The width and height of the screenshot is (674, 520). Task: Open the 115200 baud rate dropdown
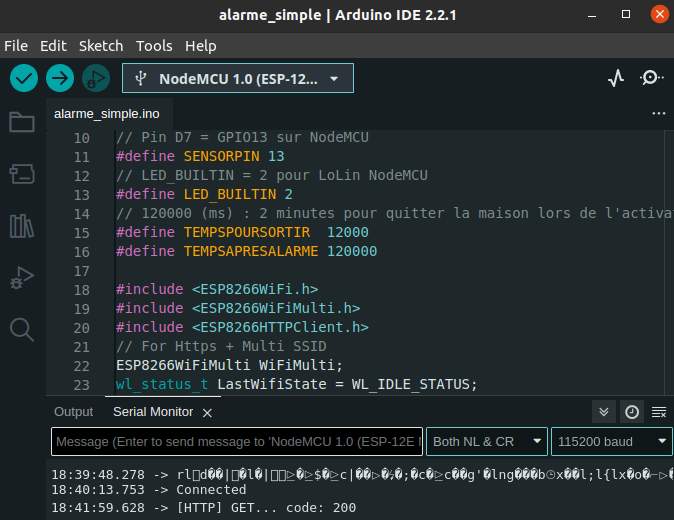pyautogui.click(x=612, y=441)
